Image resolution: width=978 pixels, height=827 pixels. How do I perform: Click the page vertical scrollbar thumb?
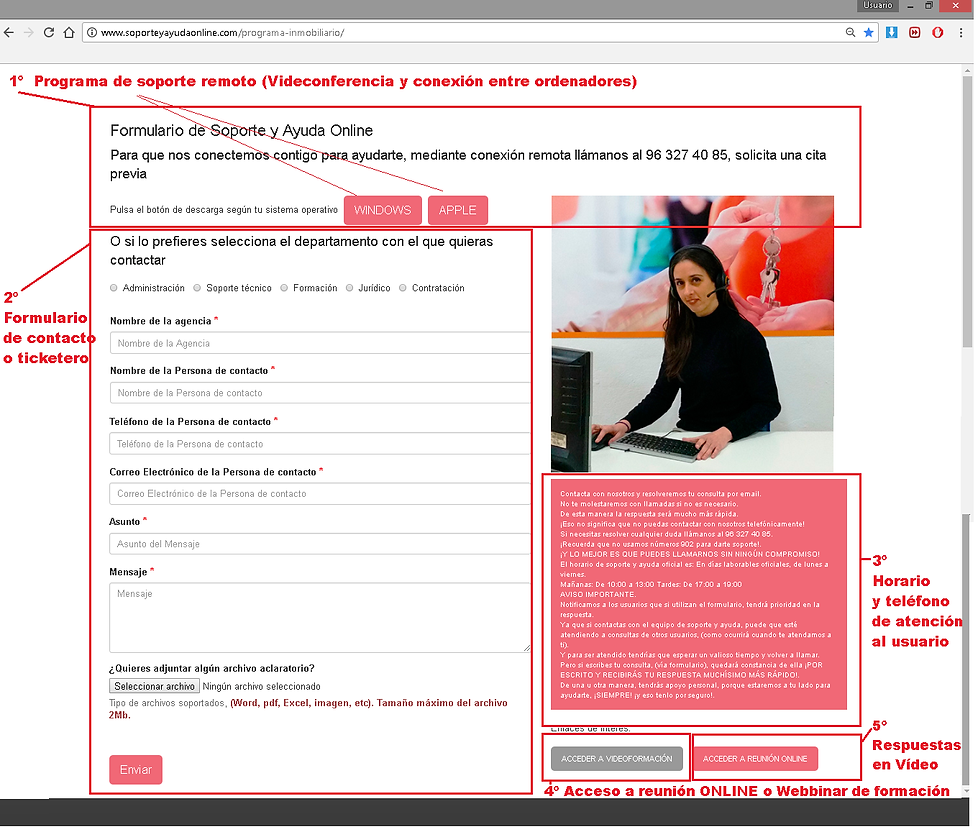pos(967,212)
